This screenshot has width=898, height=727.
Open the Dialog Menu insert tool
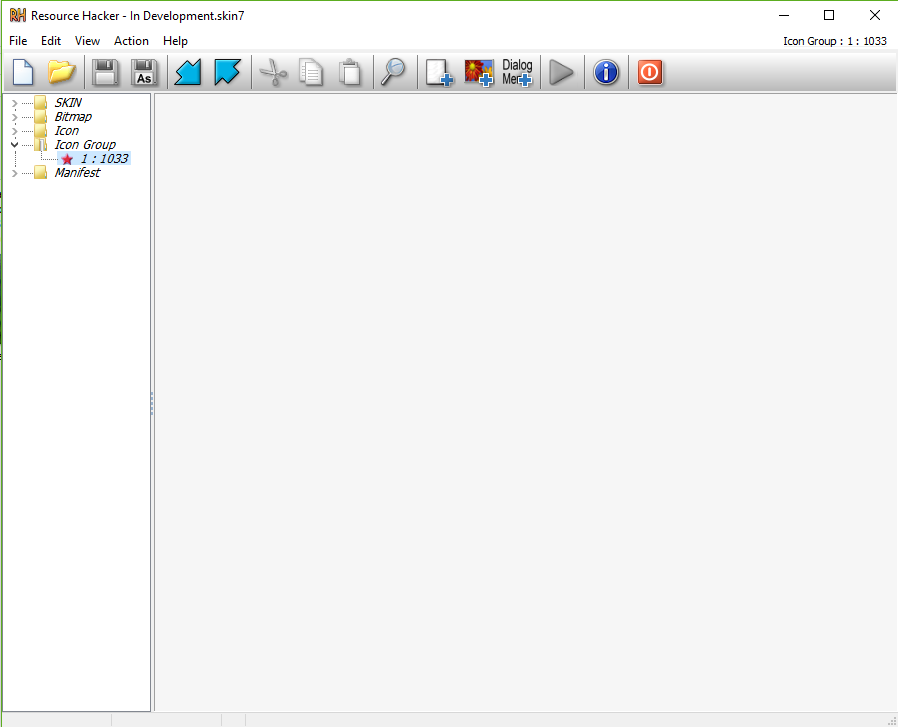click(x=517, y=73)
